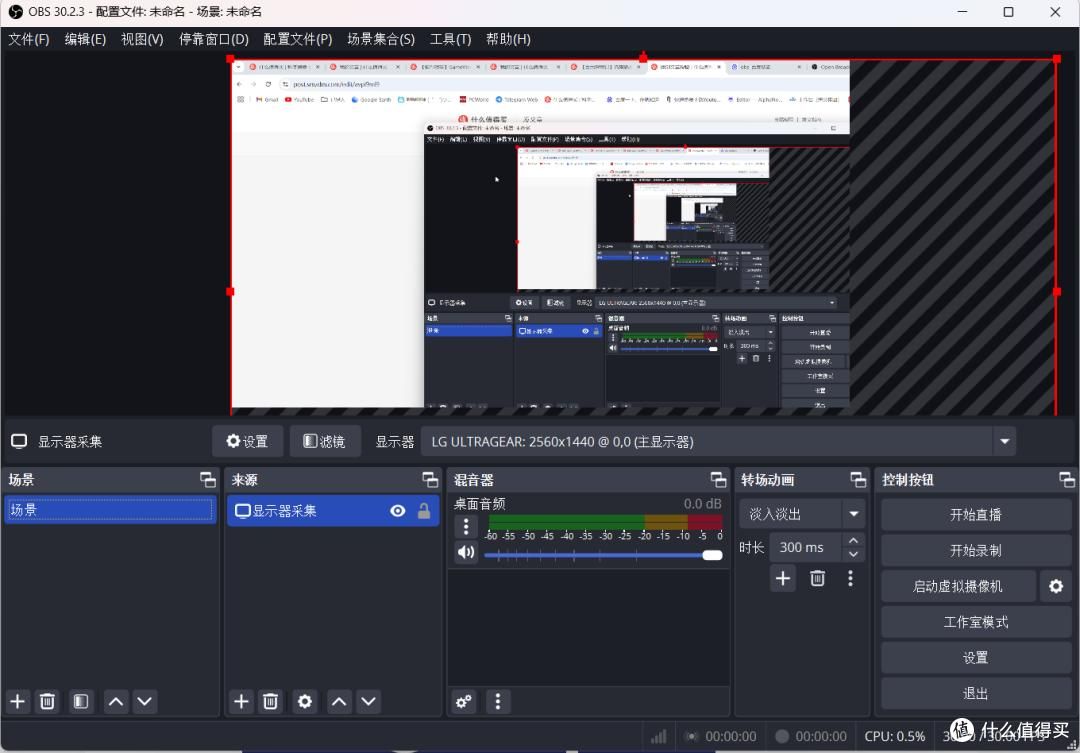Open virtual camera settings gear

coord(1056,586)
